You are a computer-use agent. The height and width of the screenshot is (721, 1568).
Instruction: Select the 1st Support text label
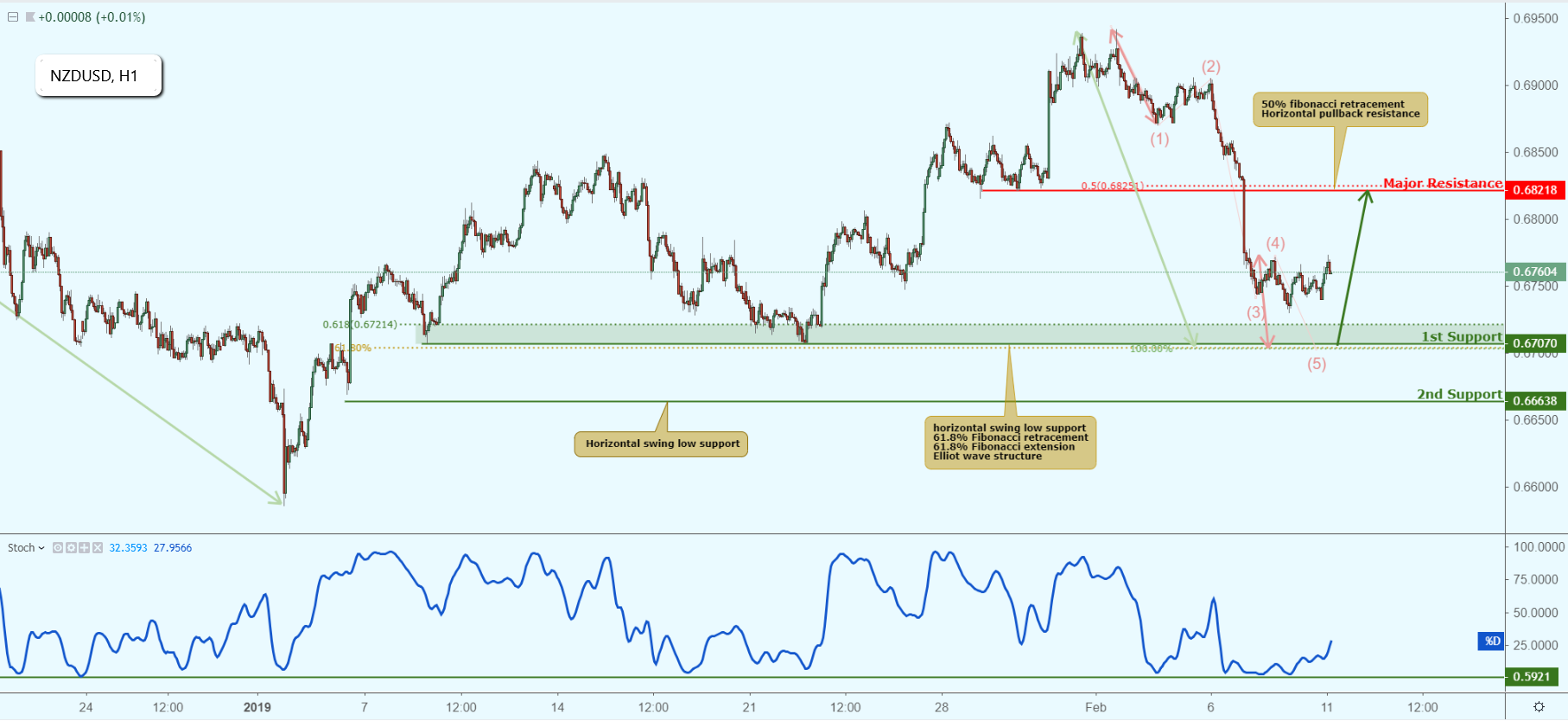1462,337
